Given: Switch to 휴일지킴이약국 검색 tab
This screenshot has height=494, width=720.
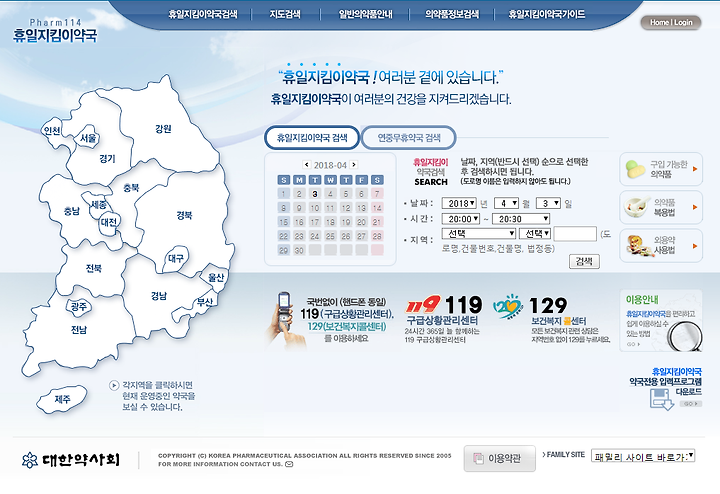Looking at the screenshot, I should click(312, 137).
